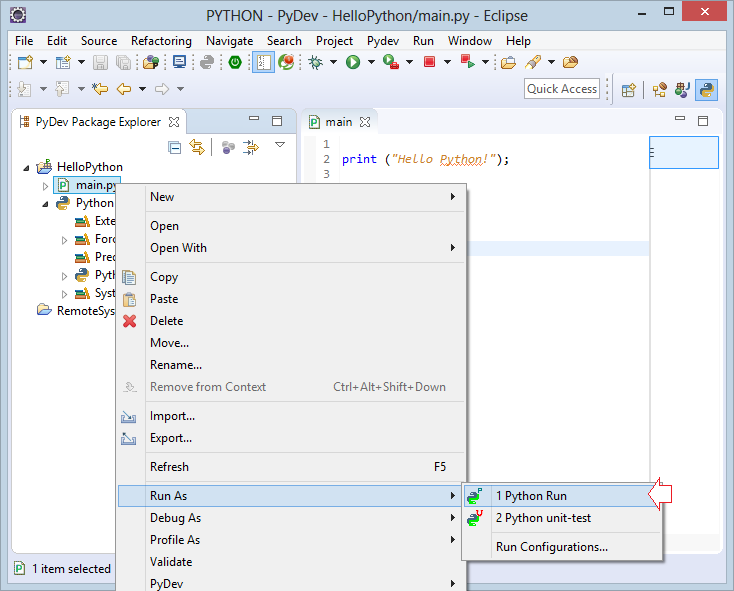This screenshot has width=734, height=591.
Task: Choose Rename... from context menu
Action: coord(292,365)
